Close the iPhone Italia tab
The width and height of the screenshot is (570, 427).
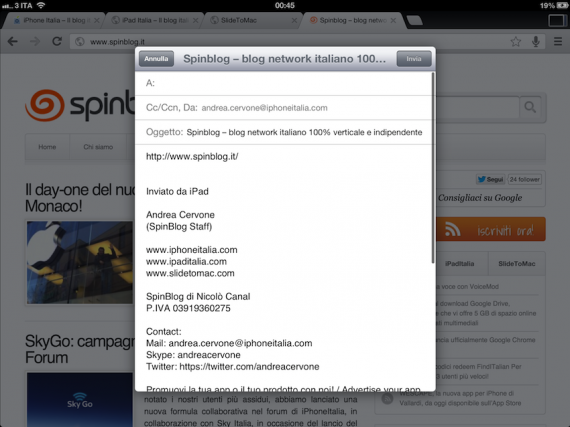coord(96,21)
